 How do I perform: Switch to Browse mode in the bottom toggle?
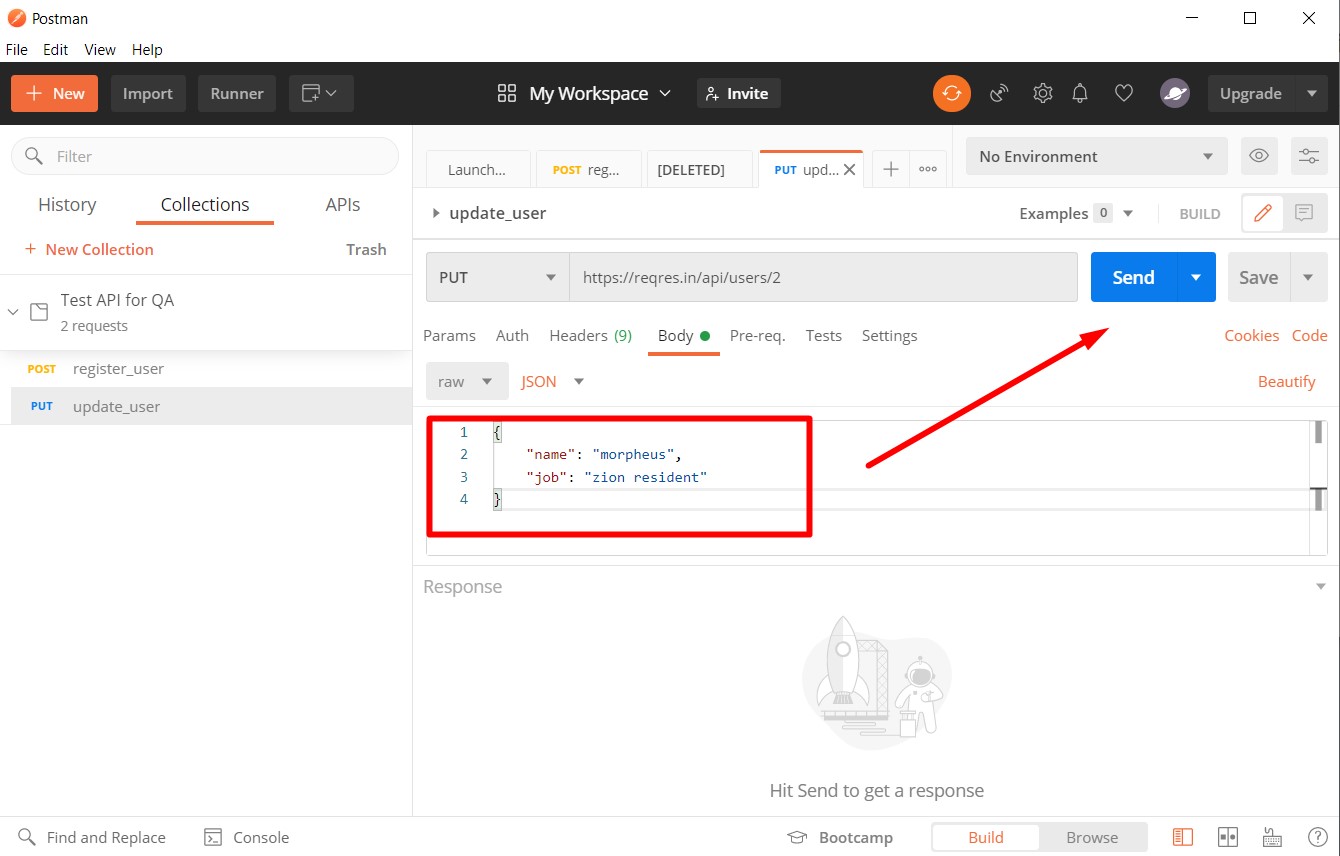(1091, 837)
